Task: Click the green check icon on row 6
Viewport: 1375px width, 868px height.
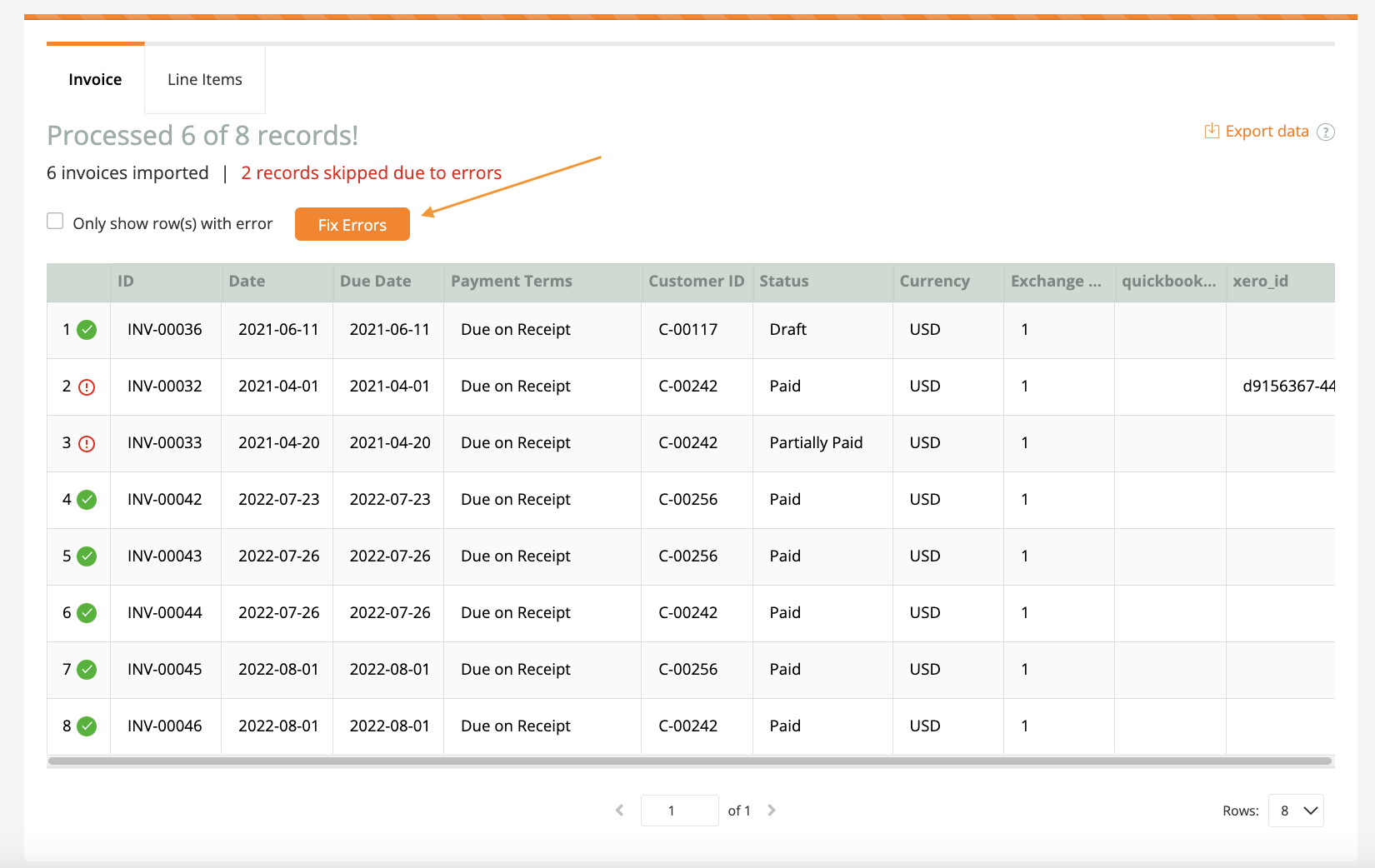Action: pos(87,613)
